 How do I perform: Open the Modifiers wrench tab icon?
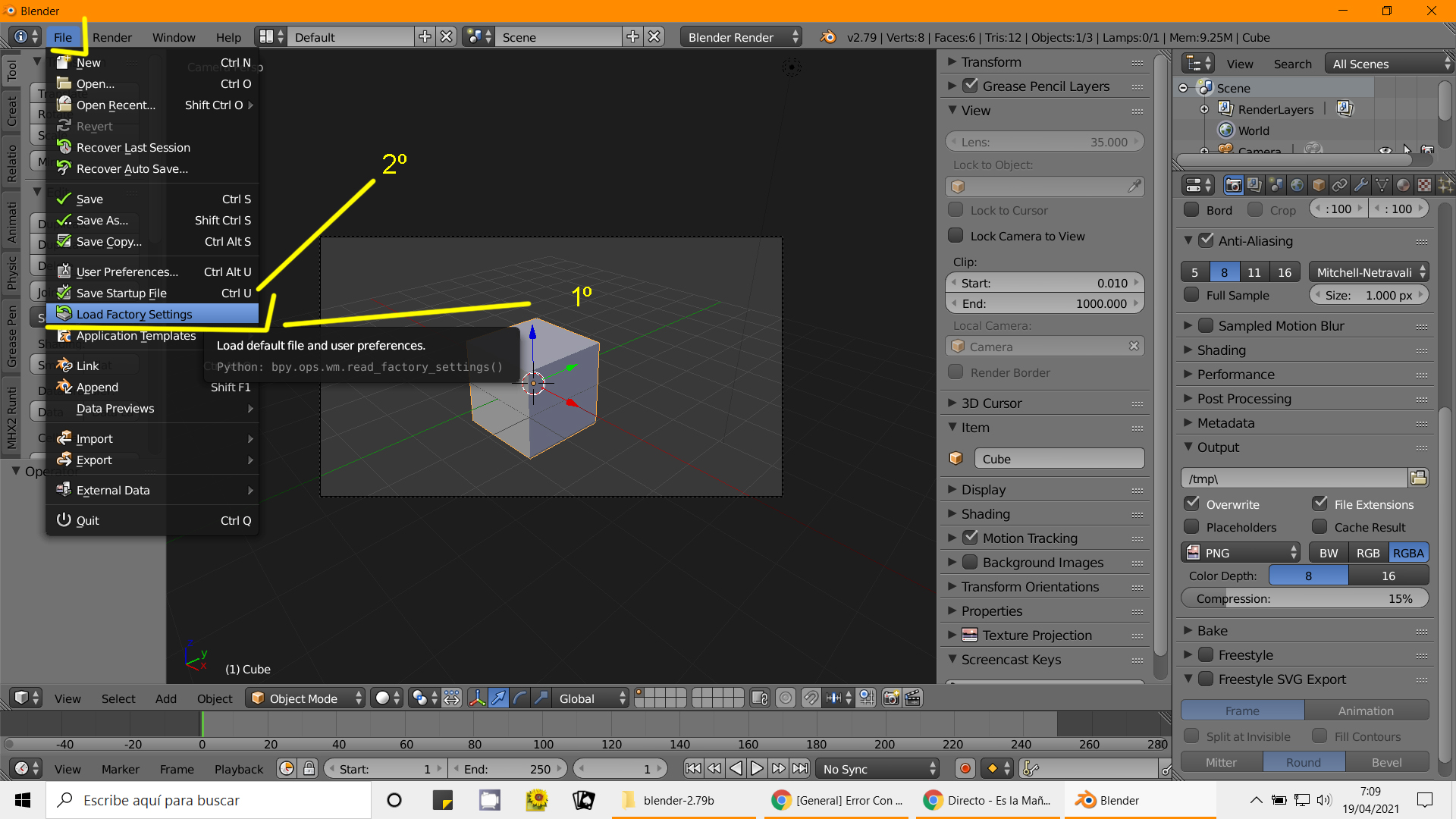click(x=1361, y=185)
